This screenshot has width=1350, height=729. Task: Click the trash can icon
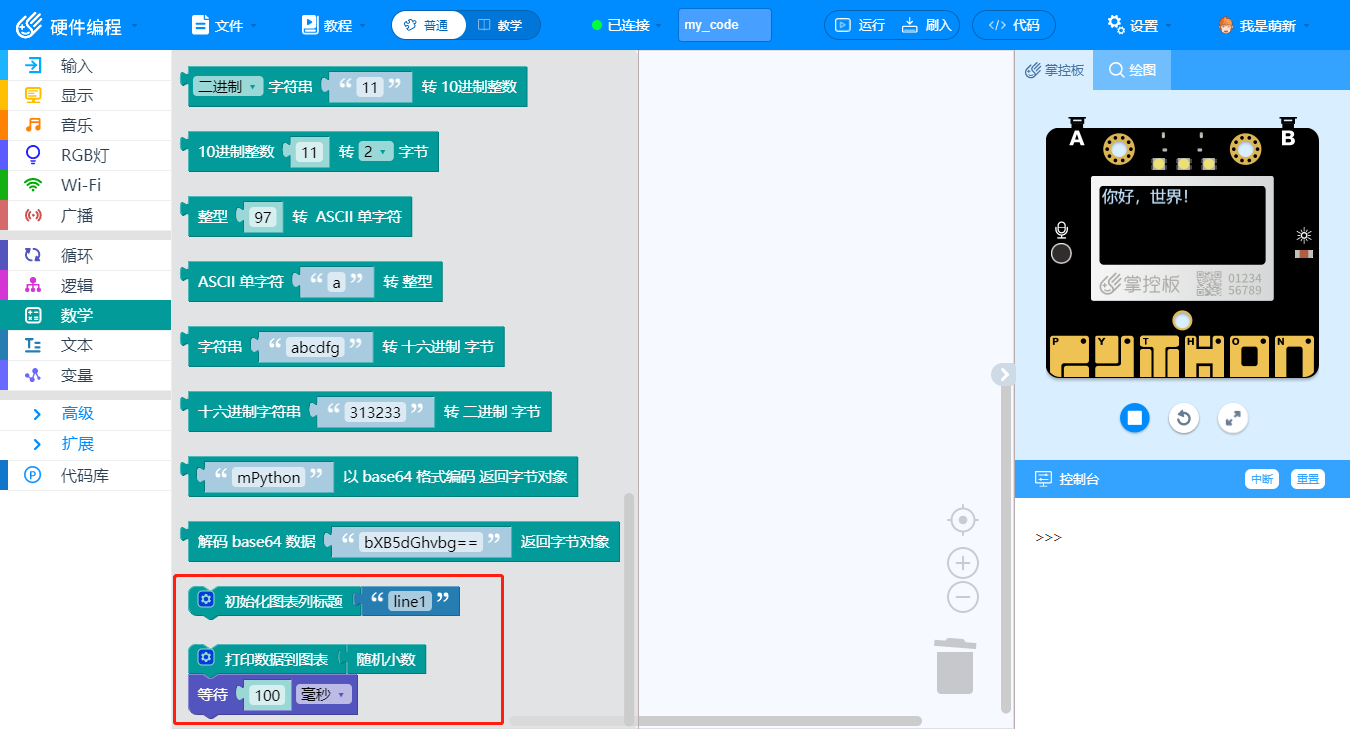coord(955,666)
